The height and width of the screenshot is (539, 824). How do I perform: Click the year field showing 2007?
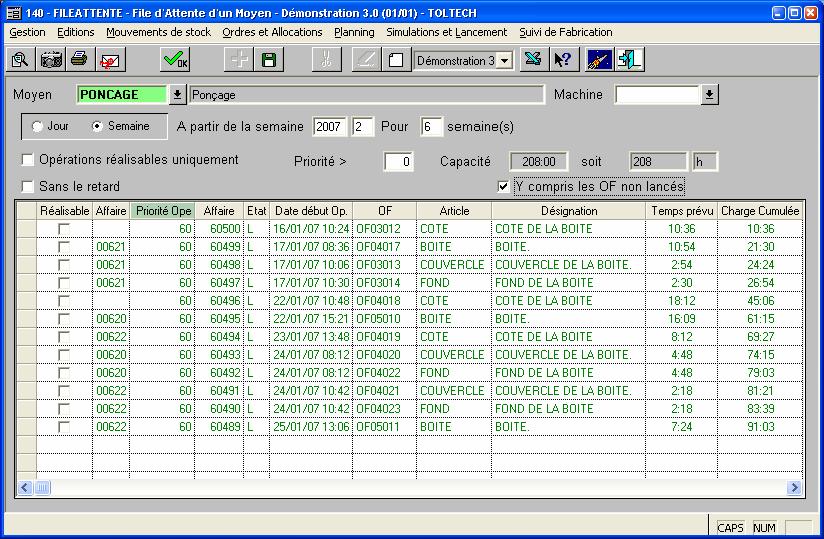(329, 127)
